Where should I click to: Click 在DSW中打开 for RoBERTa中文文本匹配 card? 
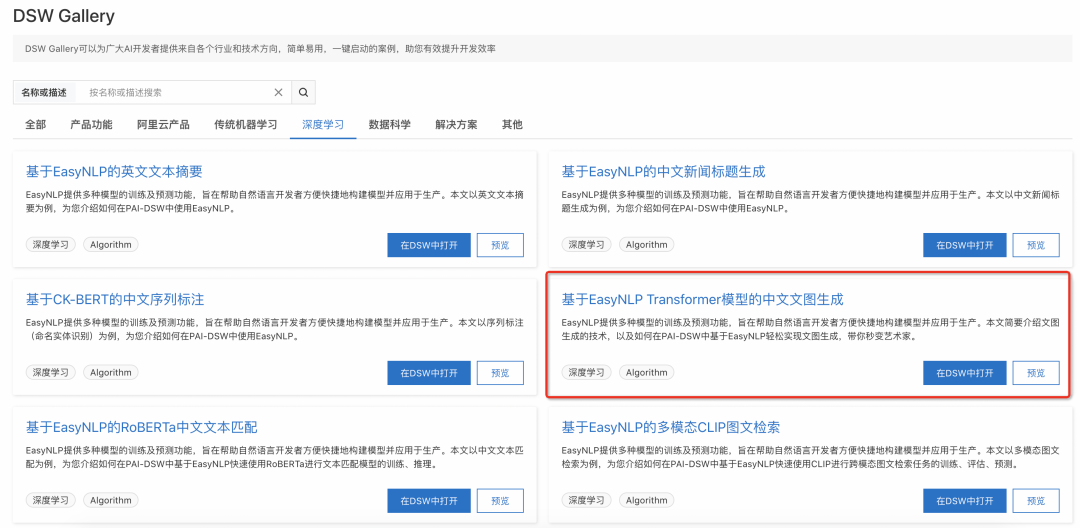click(428, 500)
